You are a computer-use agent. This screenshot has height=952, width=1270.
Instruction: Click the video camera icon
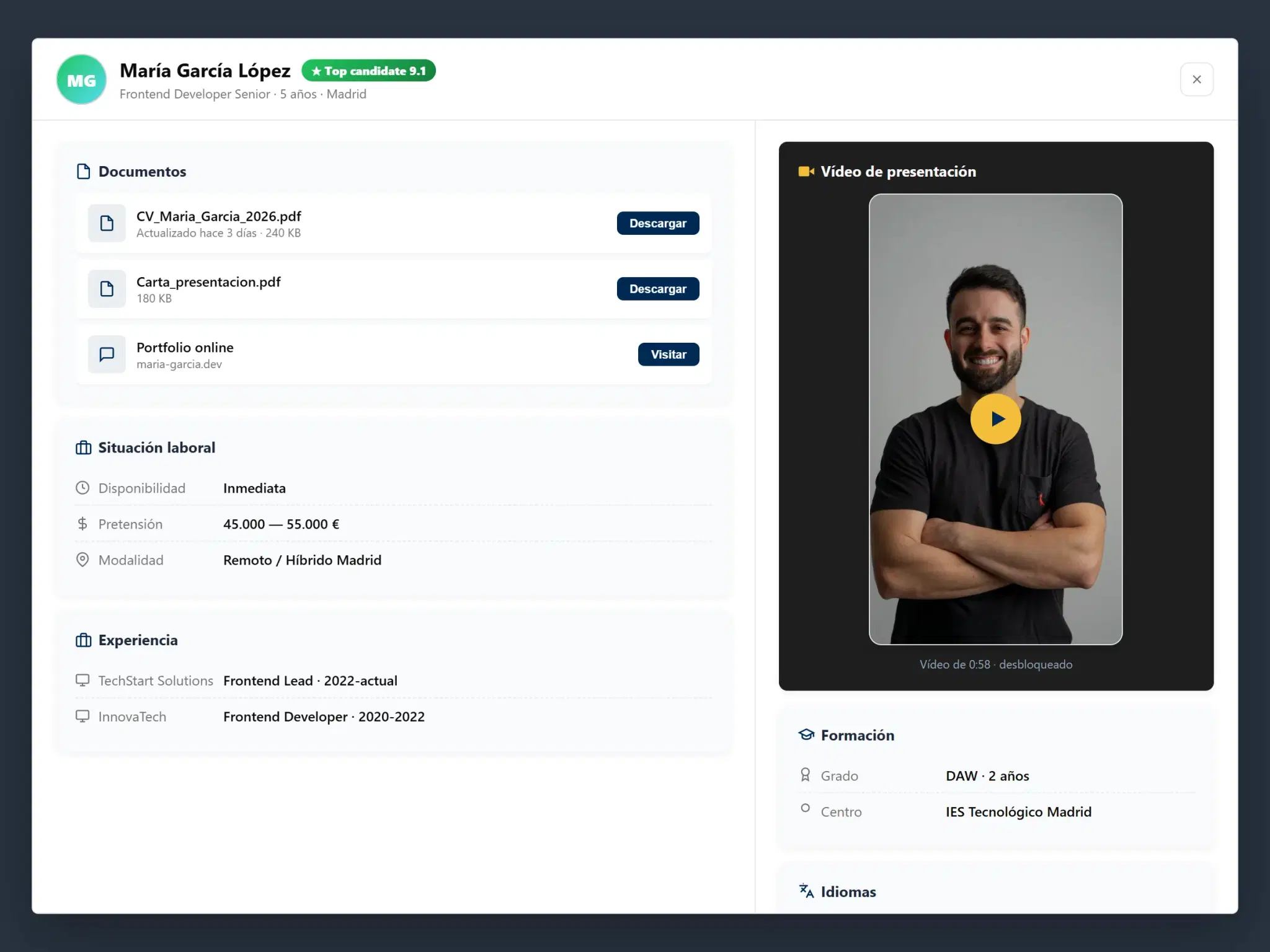pyautogui.click(x=806, y=172)
